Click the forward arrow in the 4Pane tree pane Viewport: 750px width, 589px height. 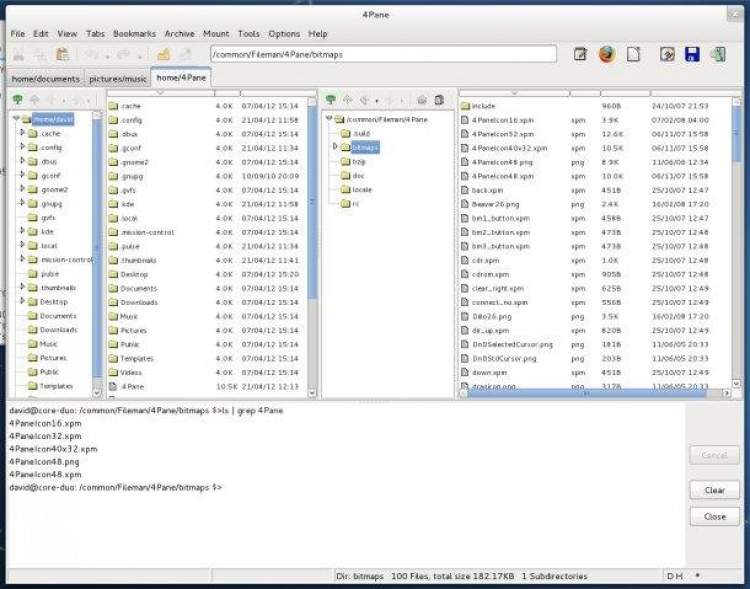[389, 100]
